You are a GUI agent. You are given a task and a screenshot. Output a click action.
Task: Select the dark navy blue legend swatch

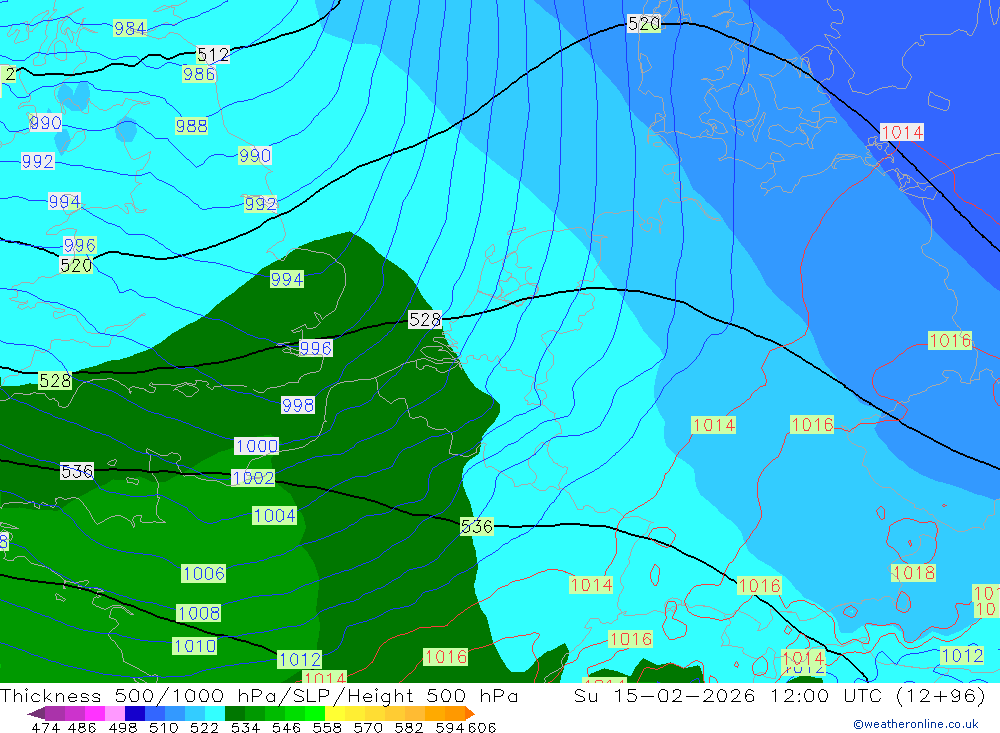pos(135,713)
